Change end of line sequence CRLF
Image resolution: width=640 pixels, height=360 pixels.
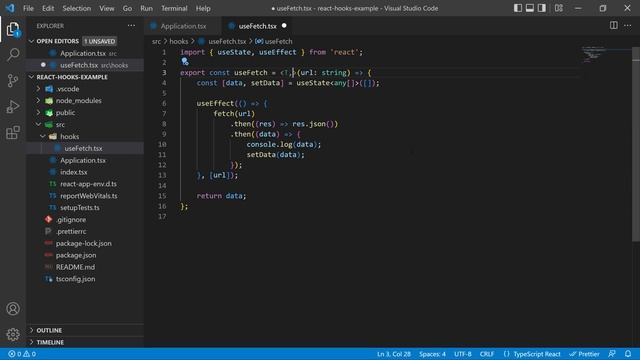point(487,354)
